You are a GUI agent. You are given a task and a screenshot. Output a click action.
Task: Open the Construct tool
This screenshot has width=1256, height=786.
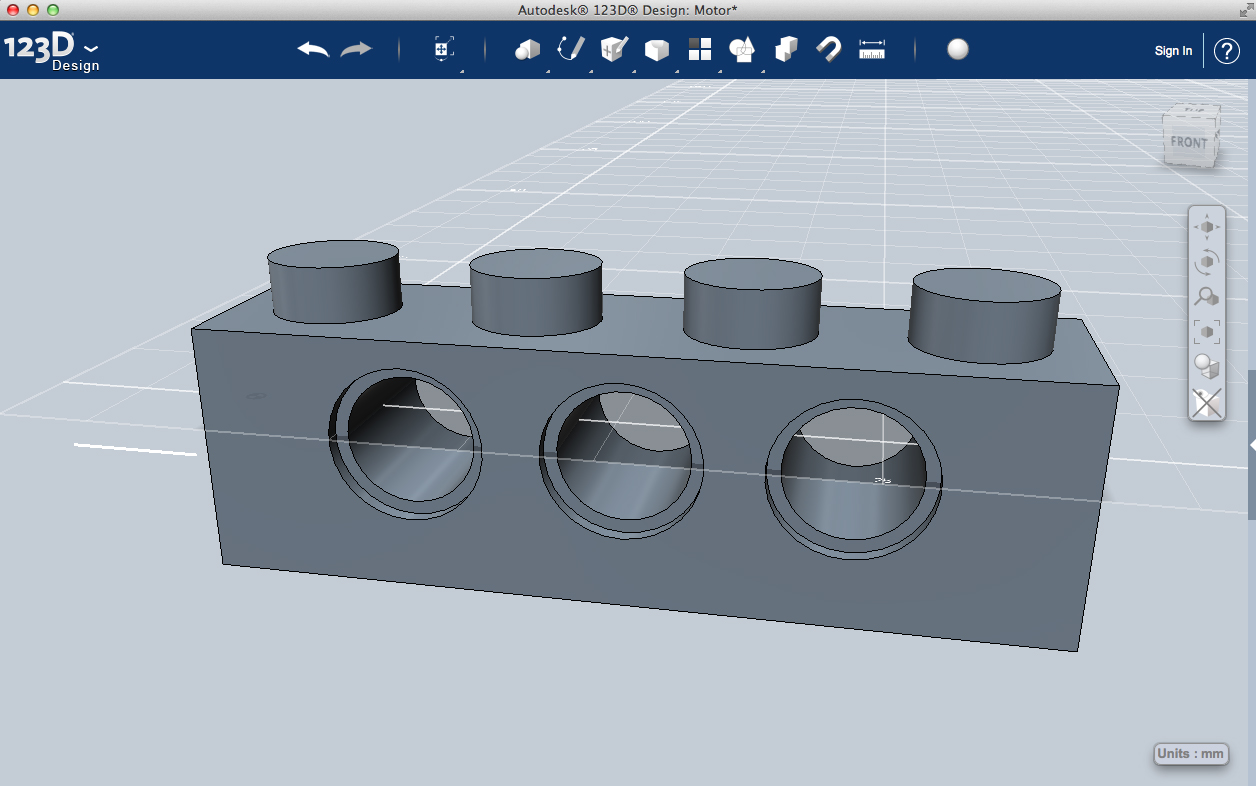click(614, 48)
